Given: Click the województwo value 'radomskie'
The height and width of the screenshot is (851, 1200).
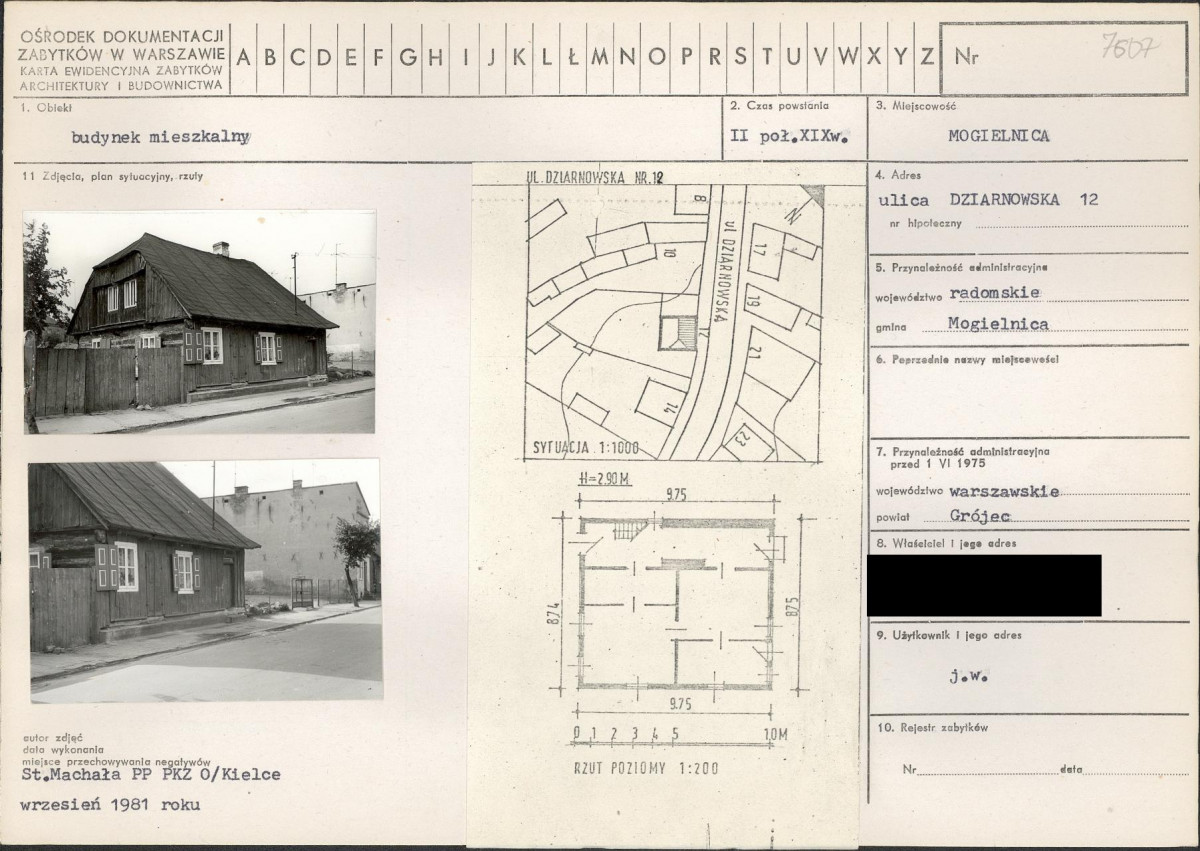Looking at the screenshot, I should point(994,292).
